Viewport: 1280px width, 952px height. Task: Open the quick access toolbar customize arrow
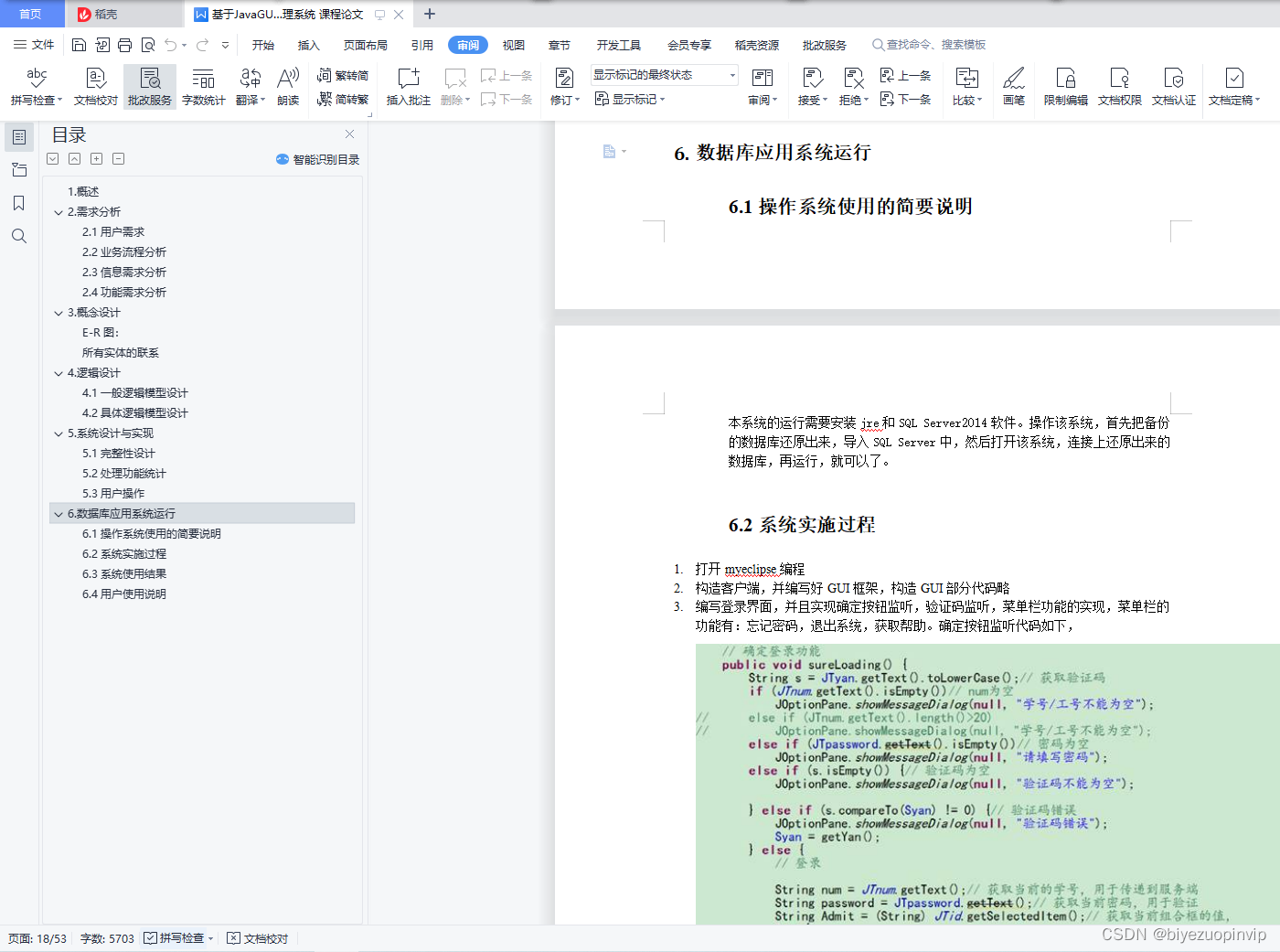[x=225, y=45]
